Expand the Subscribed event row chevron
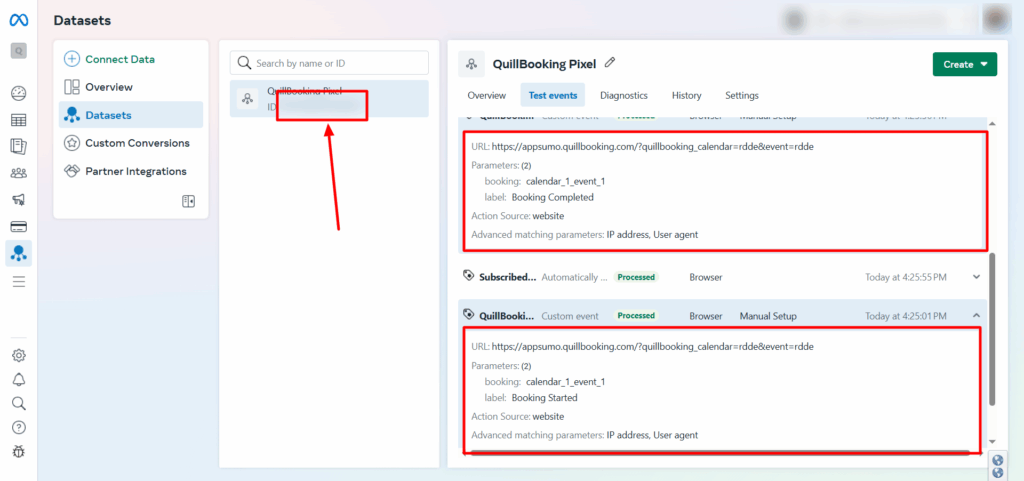 click(976, 277)
